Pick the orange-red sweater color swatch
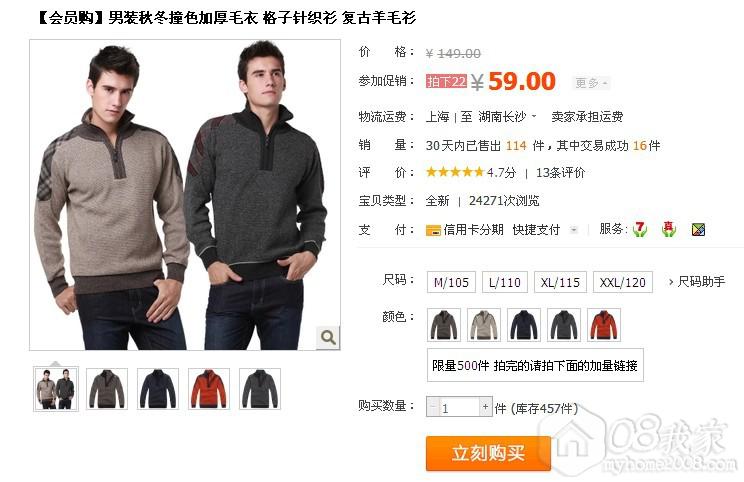This screenshot has width=744, height=482. (604, 325)
